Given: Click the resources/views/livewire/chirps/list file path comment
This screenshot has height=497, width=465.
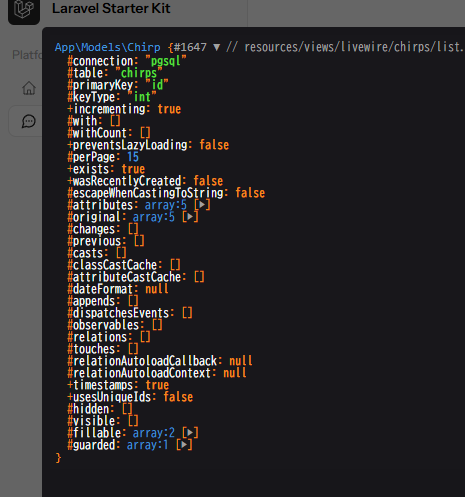Looking at the screenshot, I should (345, 47).
